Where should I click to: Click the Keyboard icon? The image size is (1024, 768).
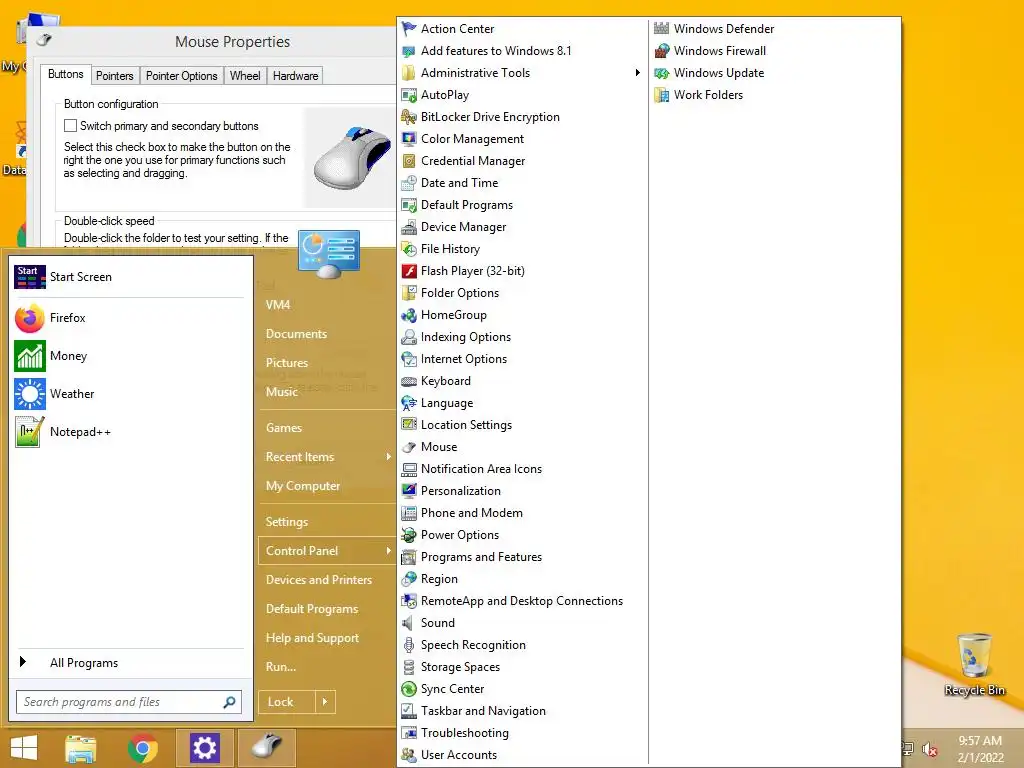click(x=409, y=381)
